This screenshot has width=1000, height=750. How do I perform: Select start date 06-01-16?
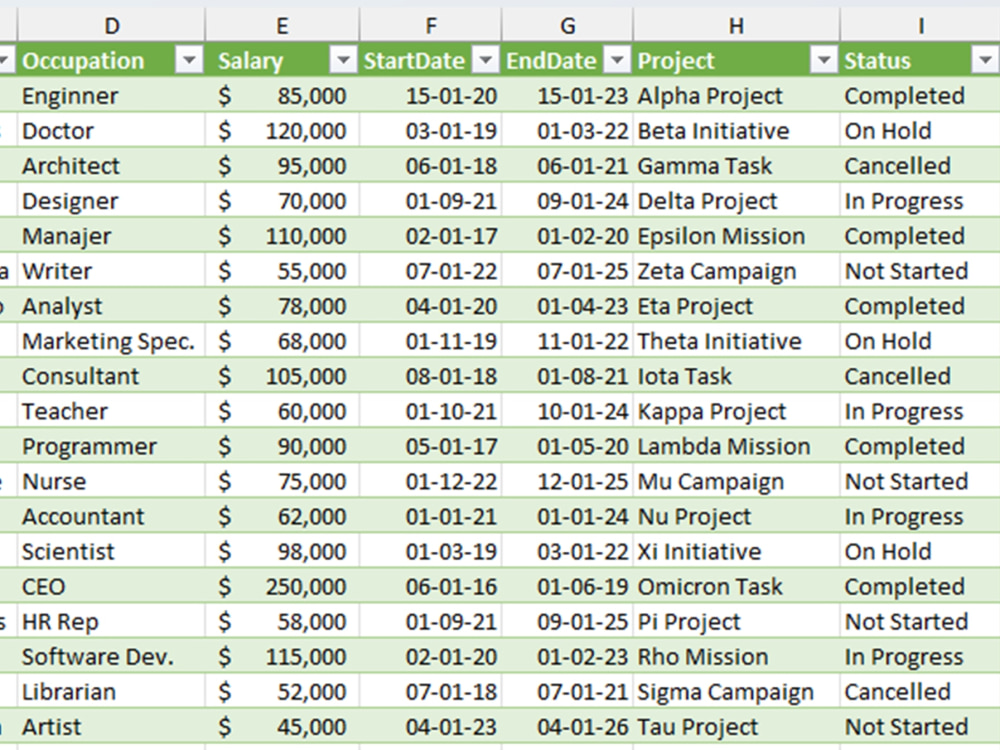pyautogui.click(x=430, y=587)
